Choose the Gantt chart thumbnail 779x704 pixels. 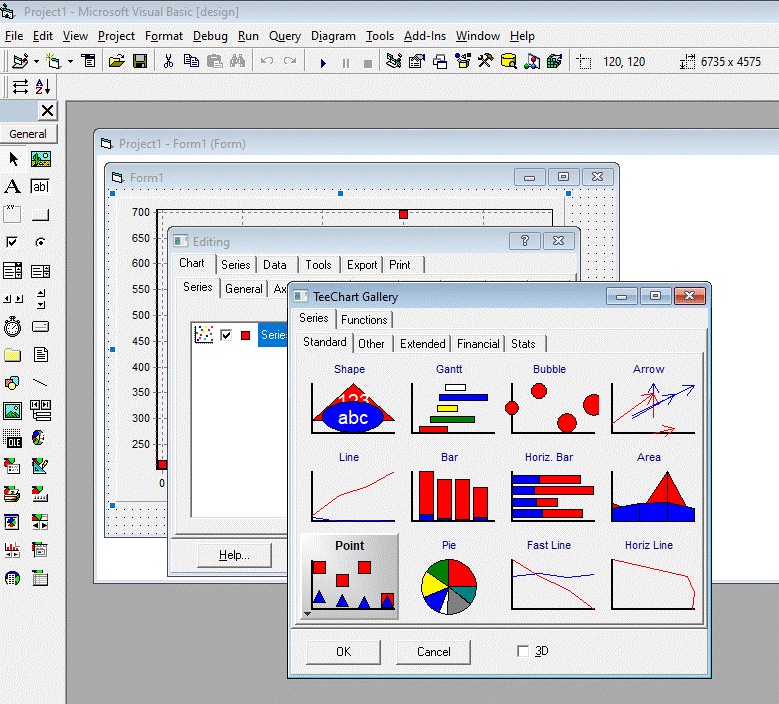click(x=449, y=402)
